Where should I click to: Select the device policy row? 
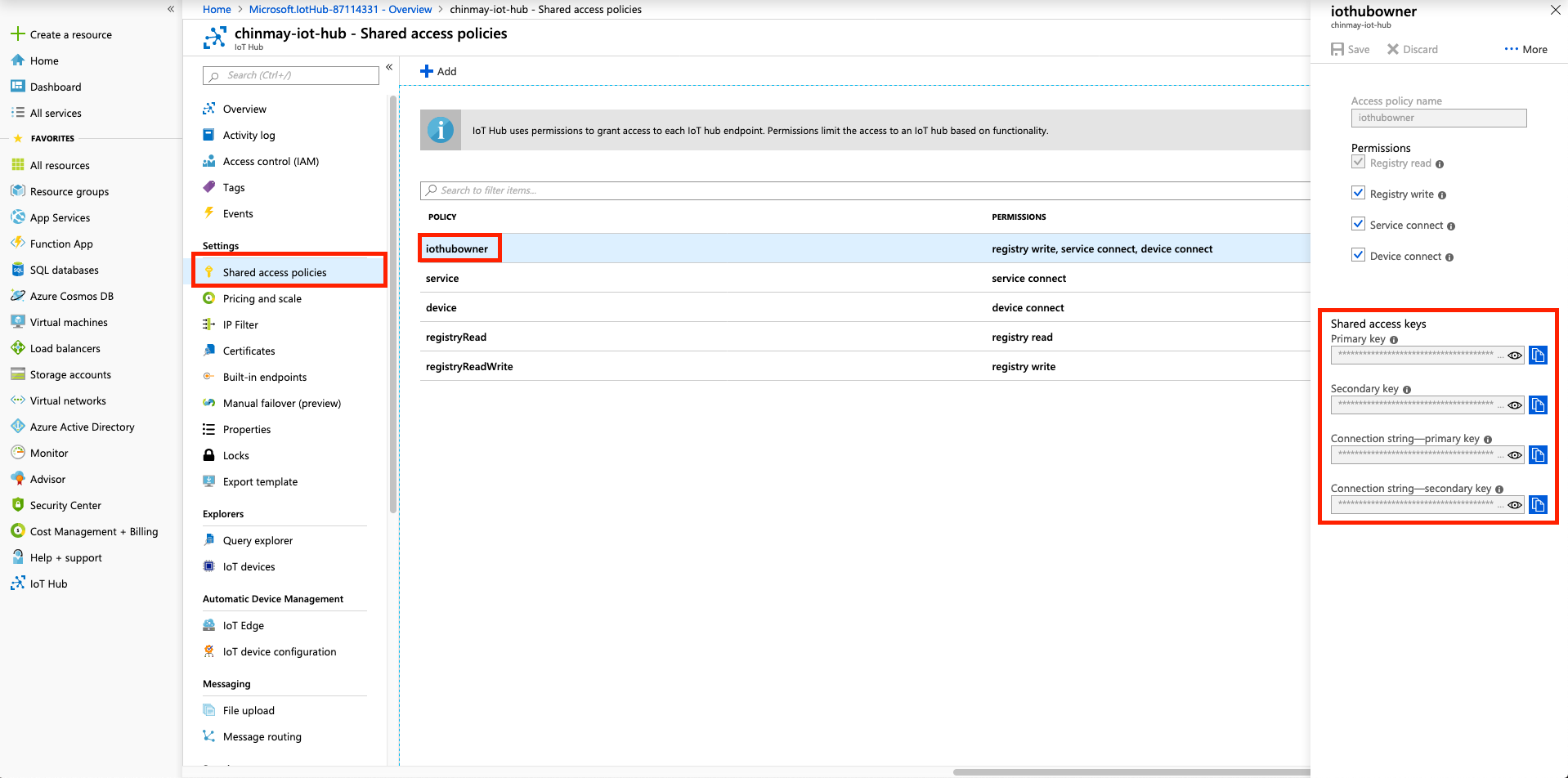point(865,307)
